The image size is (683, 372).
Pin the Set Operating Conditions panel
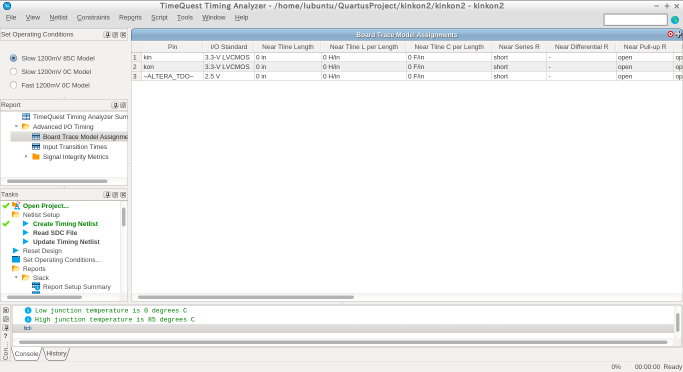click(107, 34)
